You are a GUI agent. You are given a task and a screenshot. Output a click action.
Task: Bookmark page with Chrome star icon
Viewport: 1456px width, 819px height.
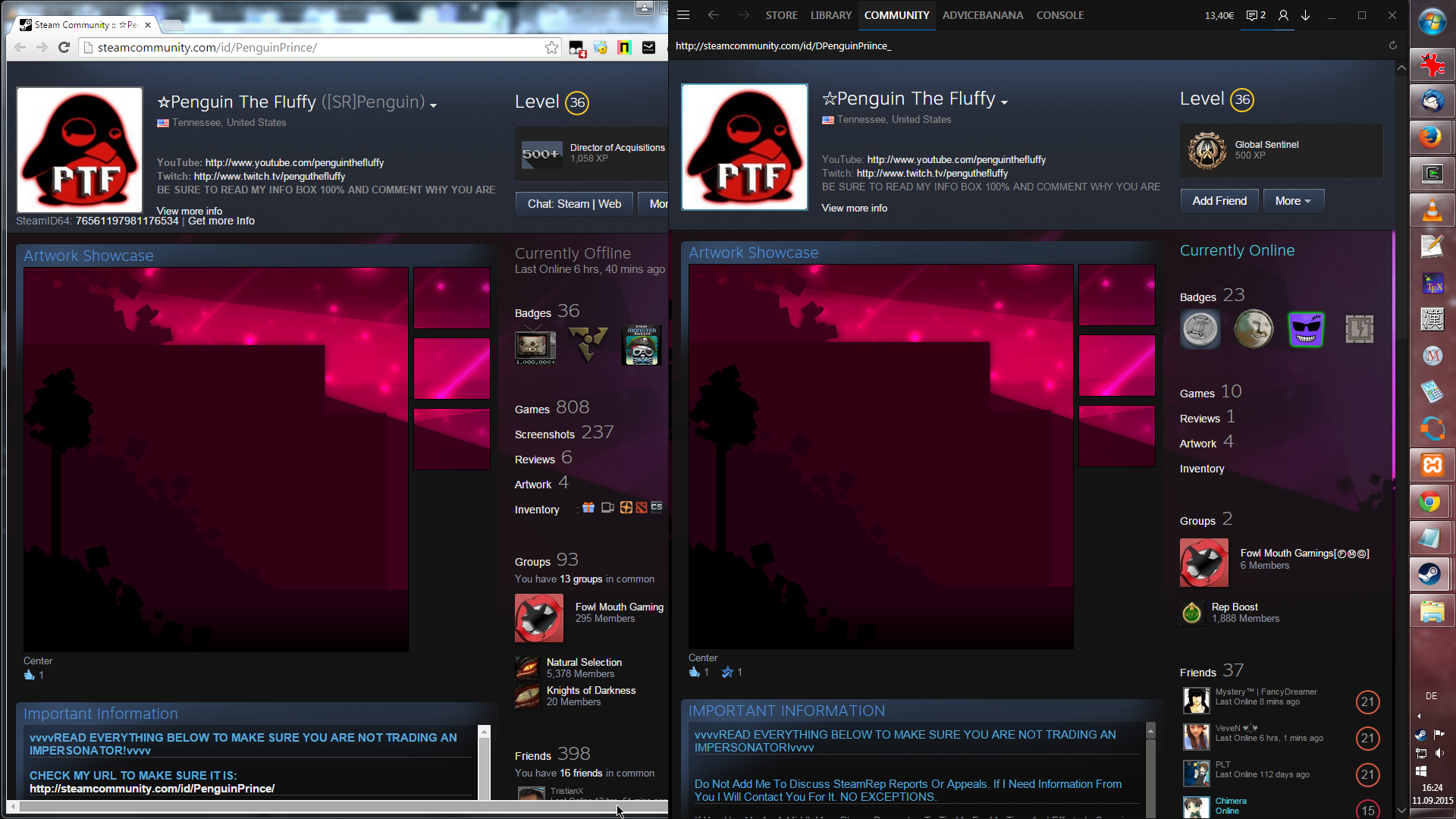[551, 48]
